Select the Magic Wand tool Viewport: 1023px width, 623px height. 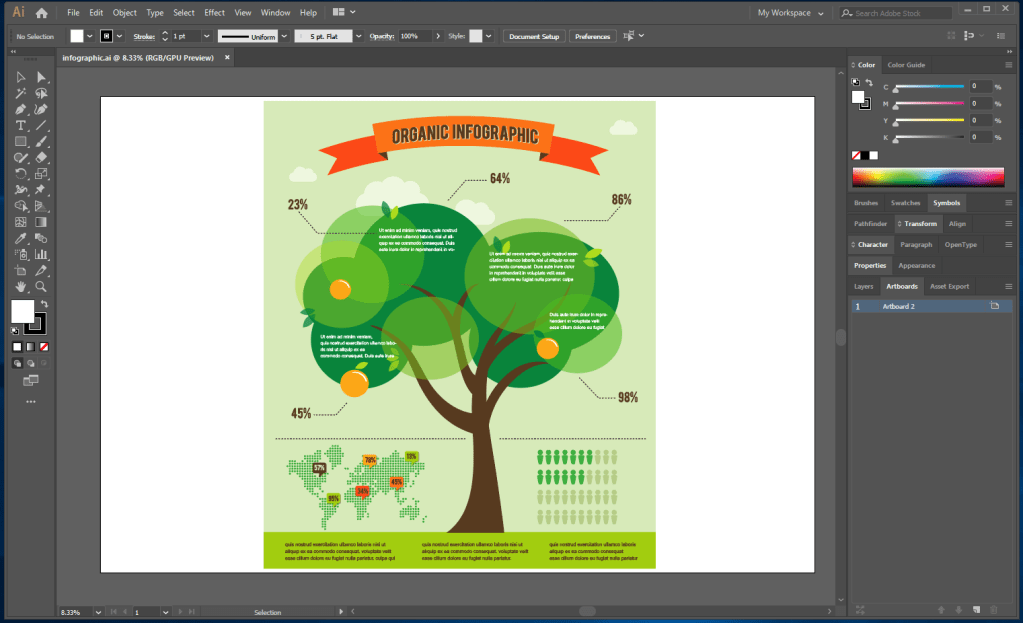(x=20, y=93)
